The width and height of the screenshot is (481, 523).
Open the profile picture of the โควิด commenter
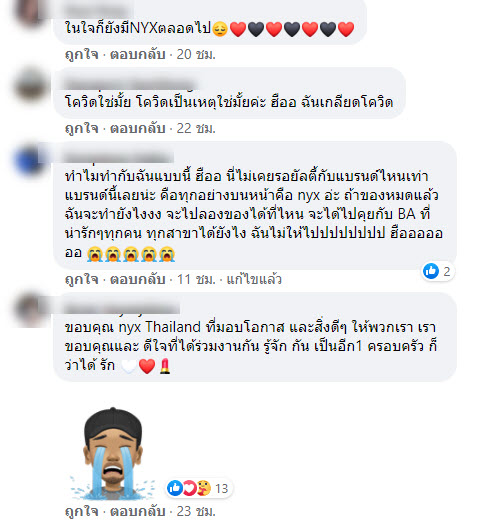[30, 86]
